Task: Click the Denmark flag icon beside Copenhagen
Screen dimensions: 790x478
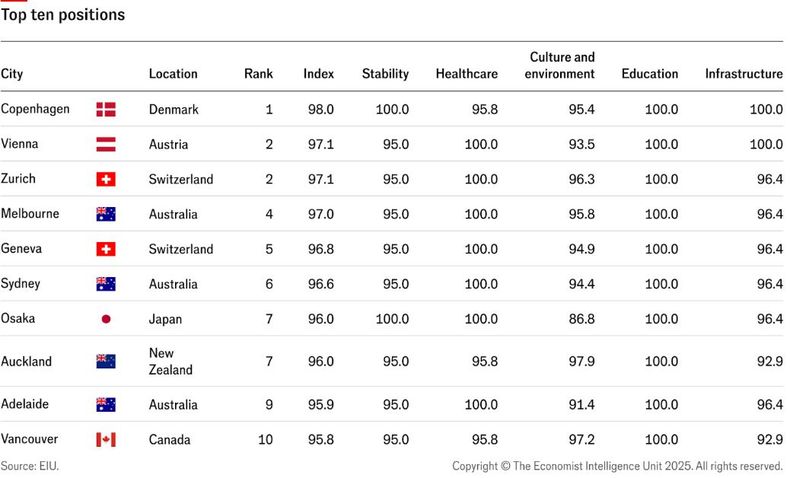Action: (106, 109)
